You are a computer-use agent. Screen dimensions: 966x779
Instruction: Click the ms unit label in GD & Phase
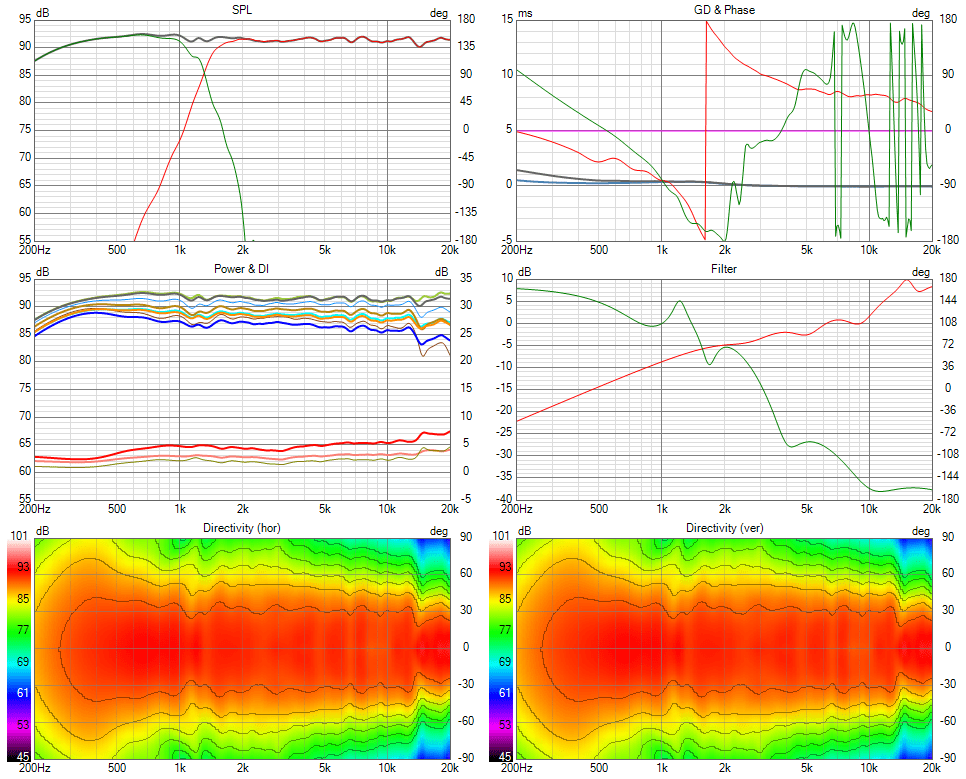click(x=525, y=13)
